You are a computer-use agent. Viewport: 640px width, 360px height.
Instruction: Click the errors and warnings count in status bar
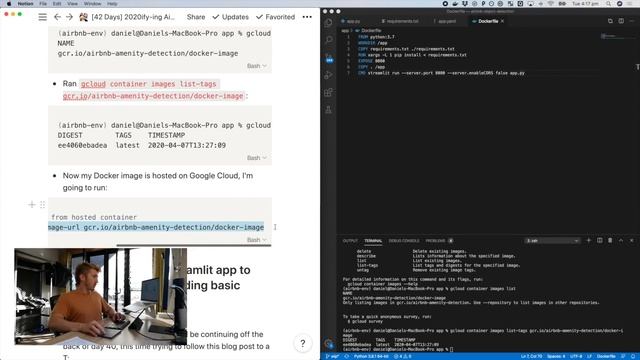click(402, 356)
